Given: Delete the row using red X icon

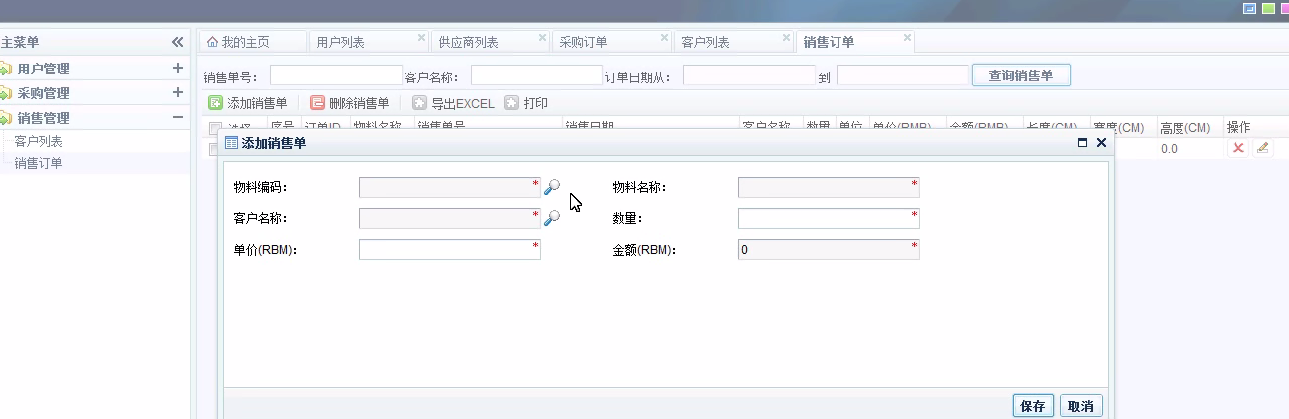Looking at the screenshot, I should (x=1238, y=148).
